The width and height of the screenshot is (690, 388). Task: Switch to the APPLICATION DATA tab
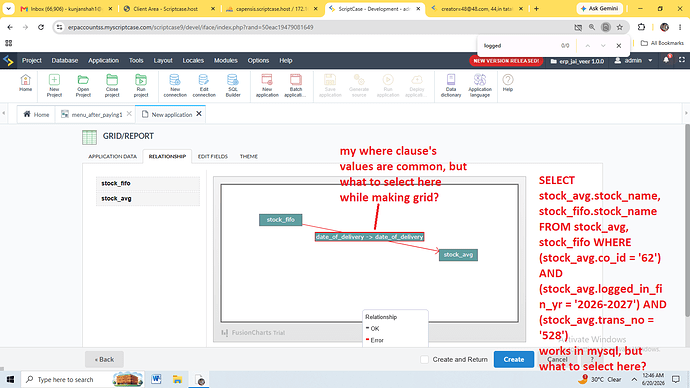point(113,156)
